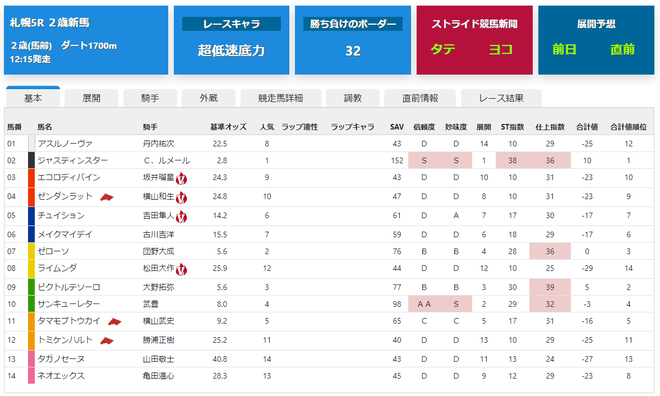Click the 札幌5R 2歳新馬 race header card
Viewport: 660px width, 396px height.
click(x=86, y=40)
